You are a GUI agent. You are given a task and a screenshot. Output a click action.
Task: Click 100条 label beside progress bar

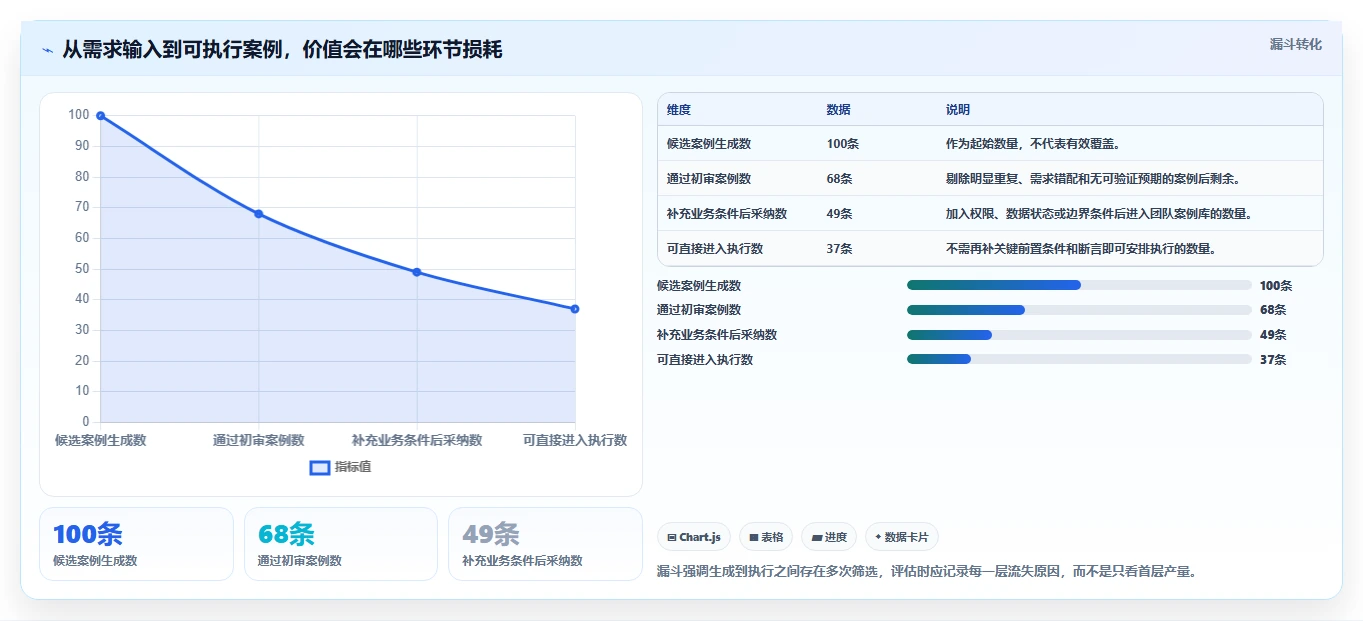point(1276,286)
